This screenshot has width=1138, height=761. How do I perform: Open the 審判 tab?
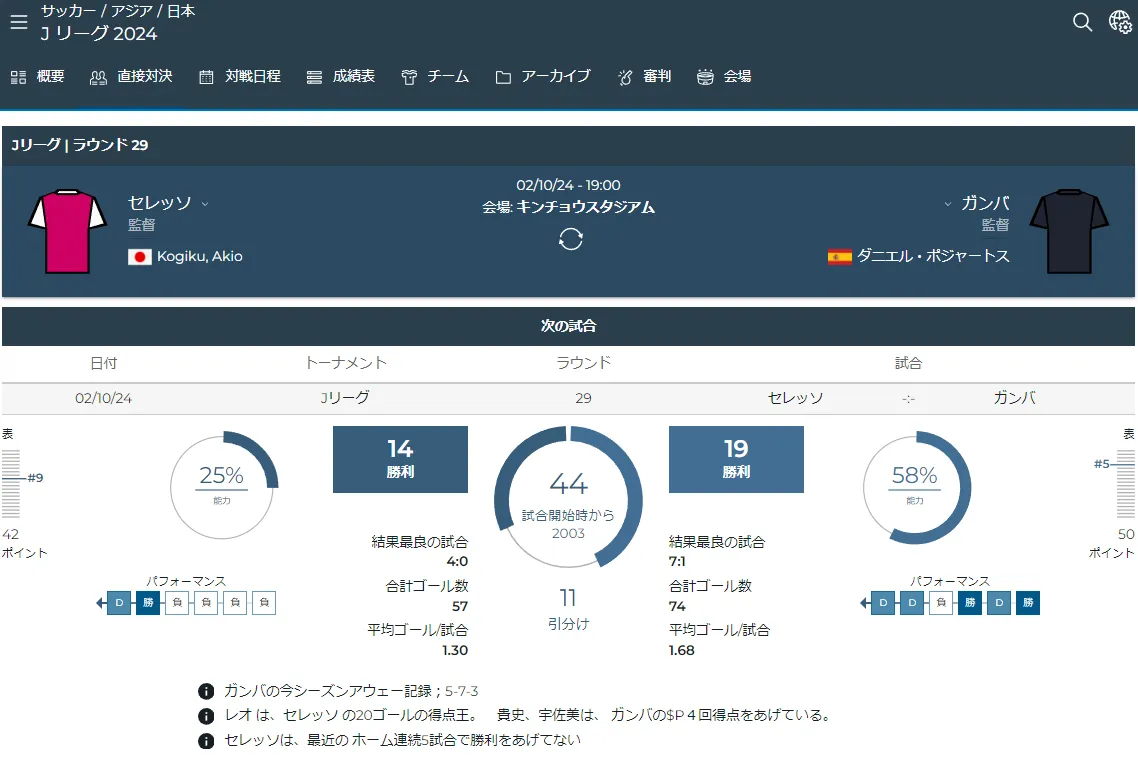644,76
